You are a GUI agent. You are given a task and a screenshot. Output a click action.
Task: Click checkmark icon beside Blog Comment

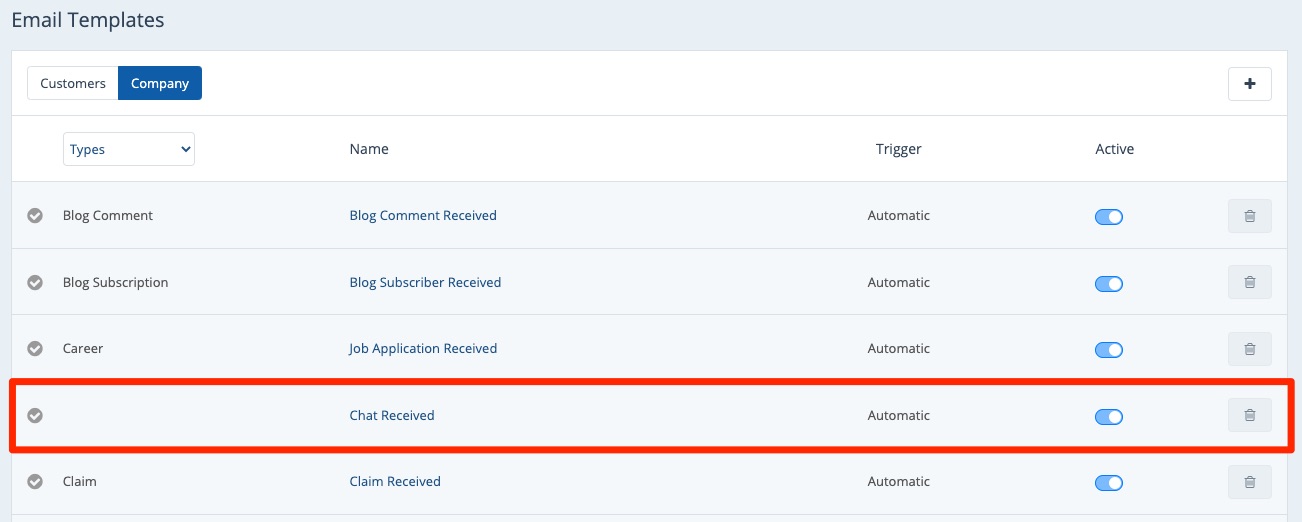point(35,216)
